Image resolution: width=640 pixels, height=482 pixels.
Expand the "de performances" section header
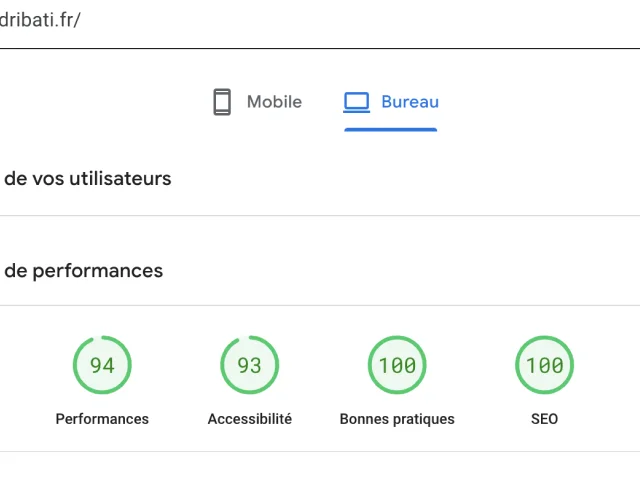(84, 271)
